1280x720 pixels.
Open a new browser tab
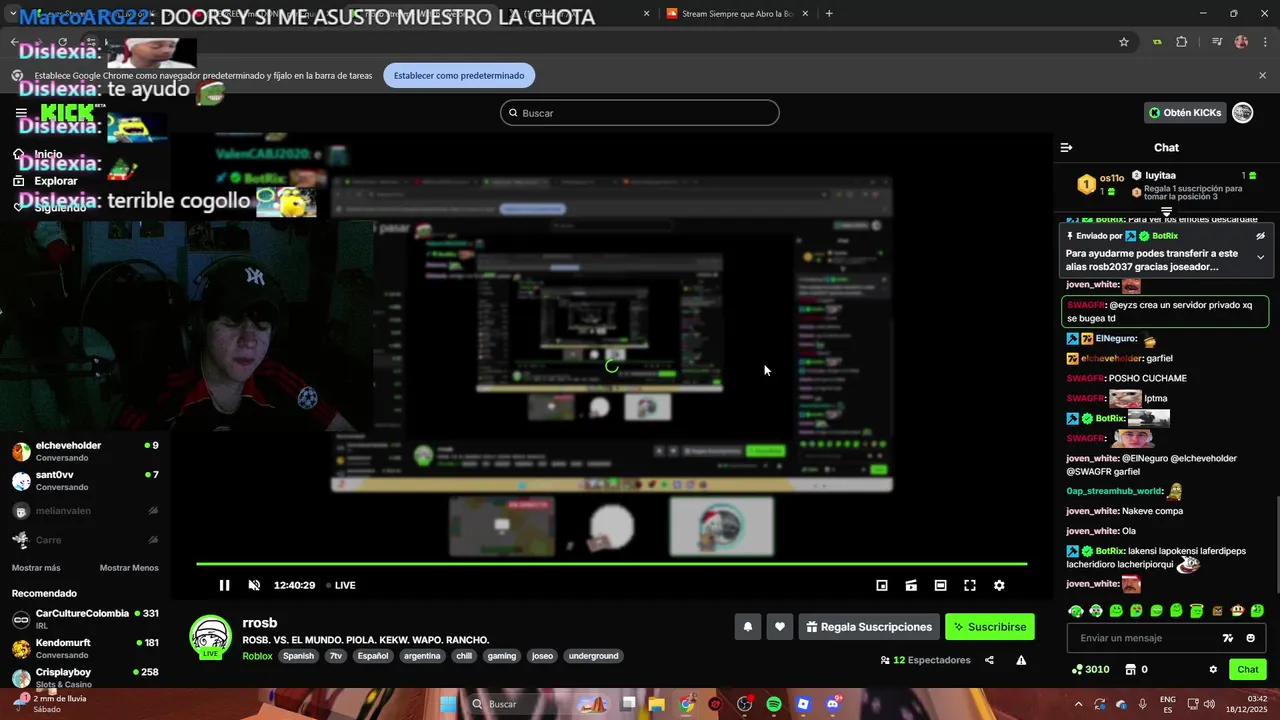(x=829, y=14)
